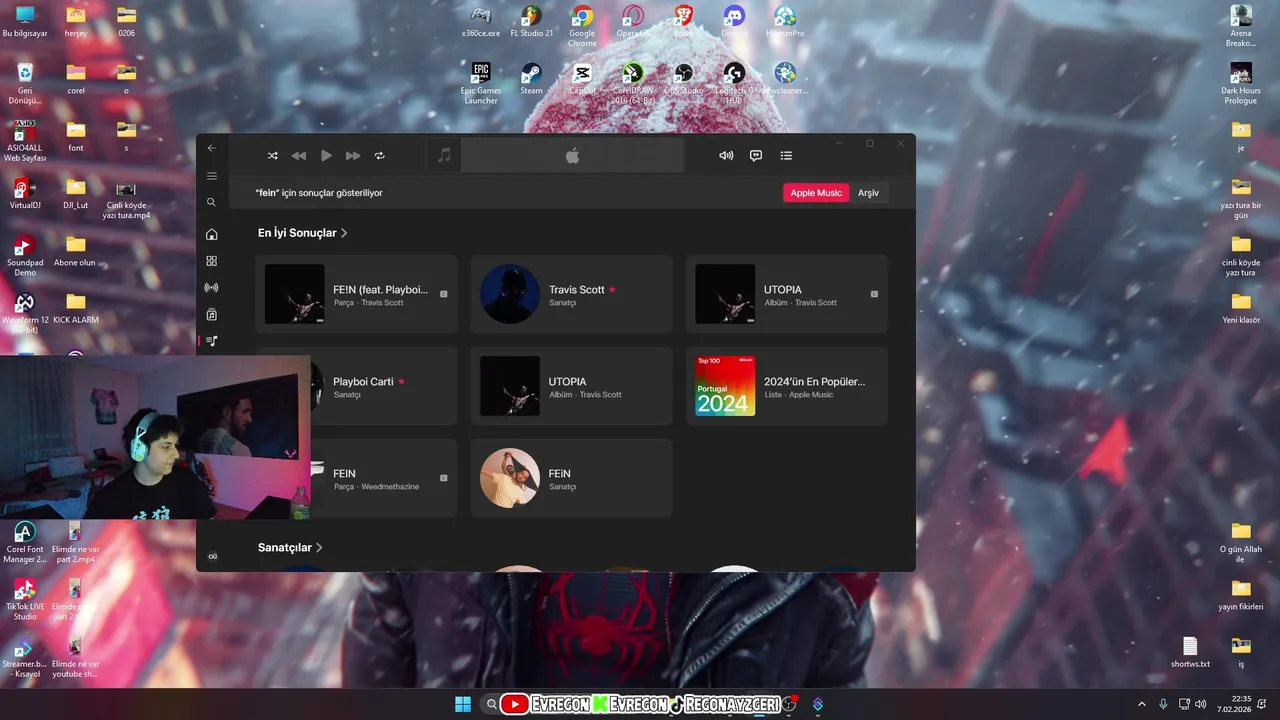The image size is (1280, 720).
Task: Show hidden system tray icons
Action: pos(1141,704)
